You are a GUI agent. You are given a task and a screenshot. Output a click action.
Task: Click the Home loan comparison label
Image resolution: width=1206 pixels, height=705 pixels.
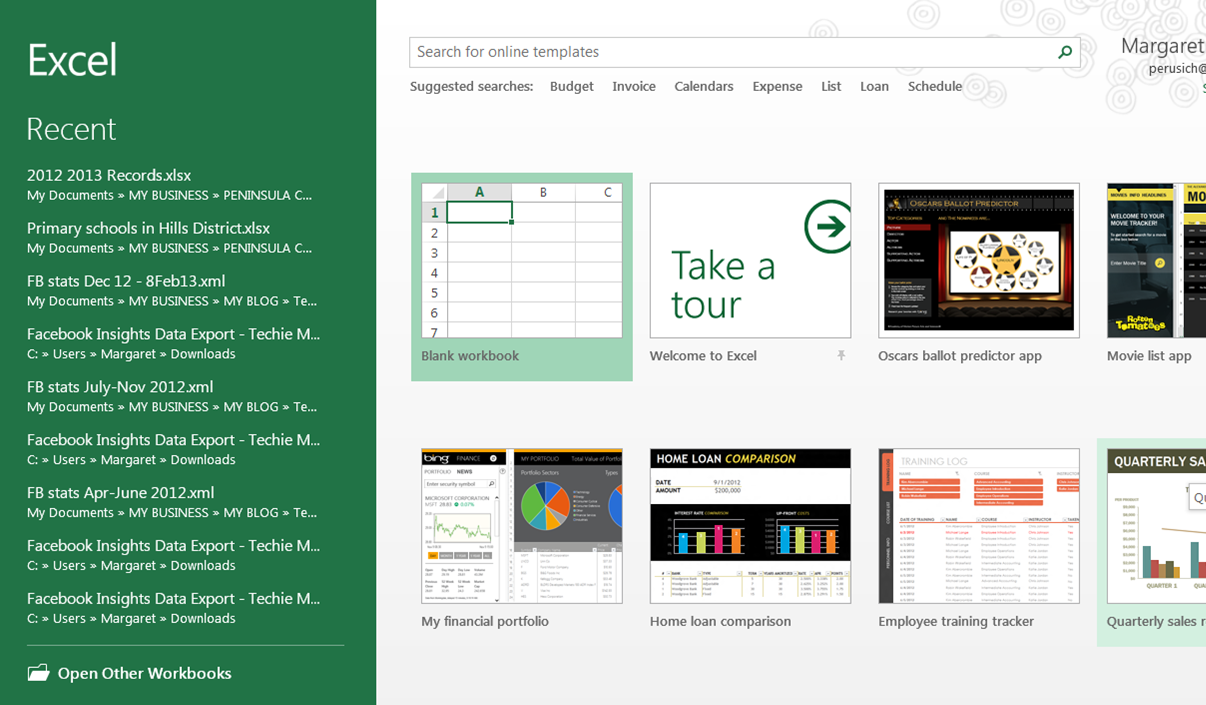[x=720, y=622]
